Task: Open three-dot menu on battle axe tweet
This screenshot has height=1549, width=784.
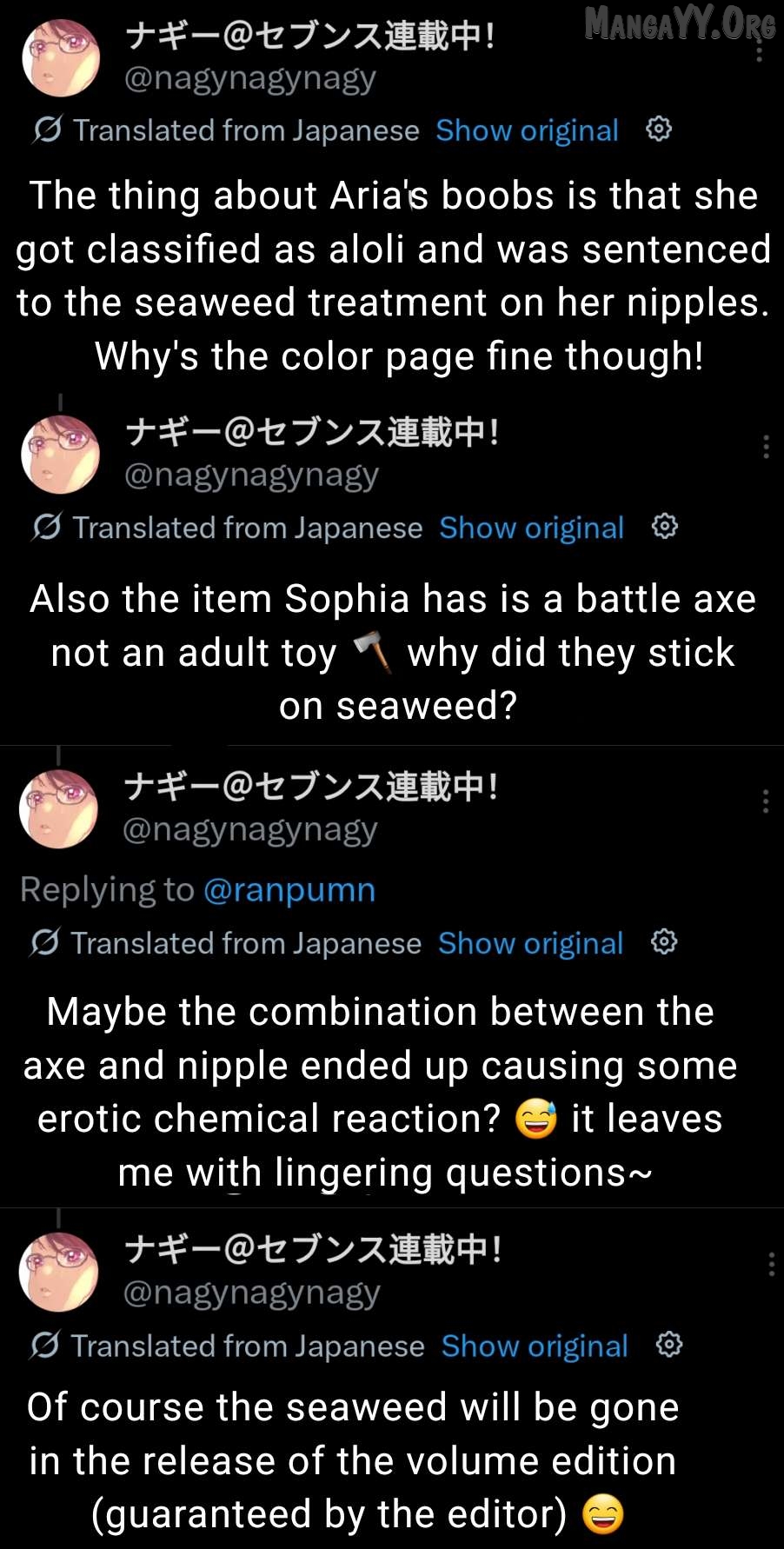Action: 765,447
